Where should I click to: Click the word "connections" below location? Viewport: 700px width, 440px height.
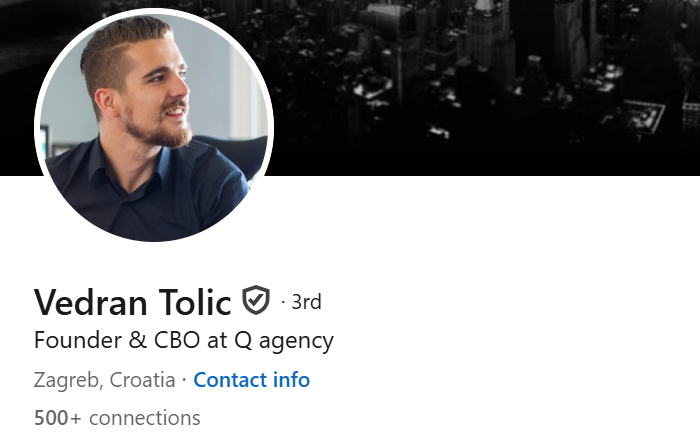click(145, 417)
